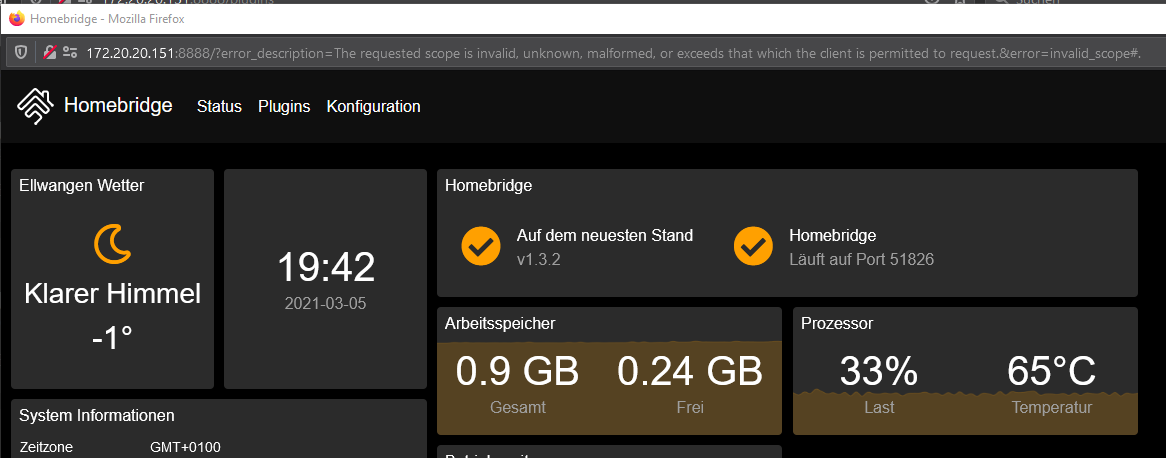The height and width of the screenshot is (458, 1166).
Task: Click checkmark icon beside 'Auf dem neuesten Stand'
Action: [x=481, y=246]
